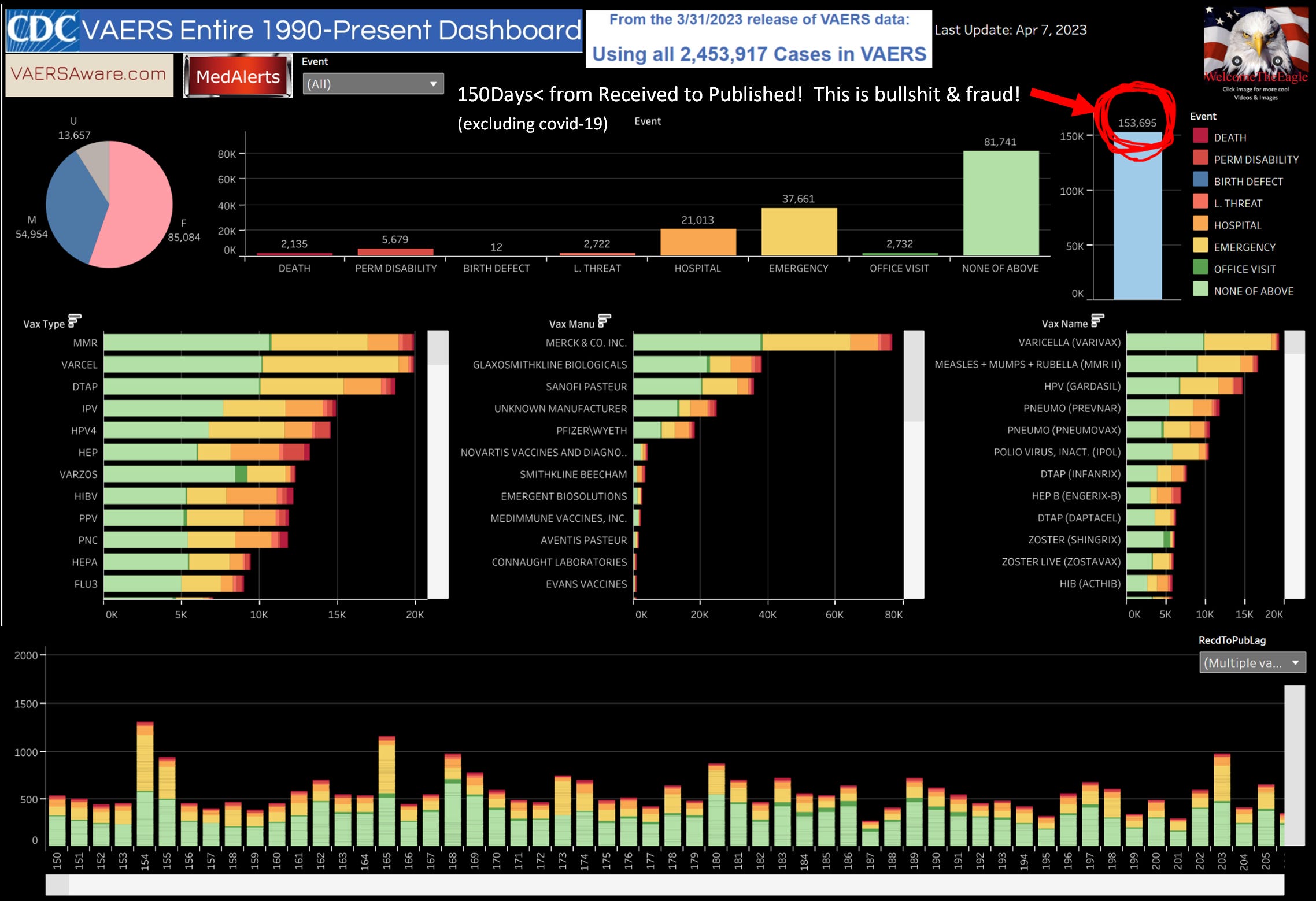
Task: Click the Vax Type chart vertical scrollbar
Action: 438,465
